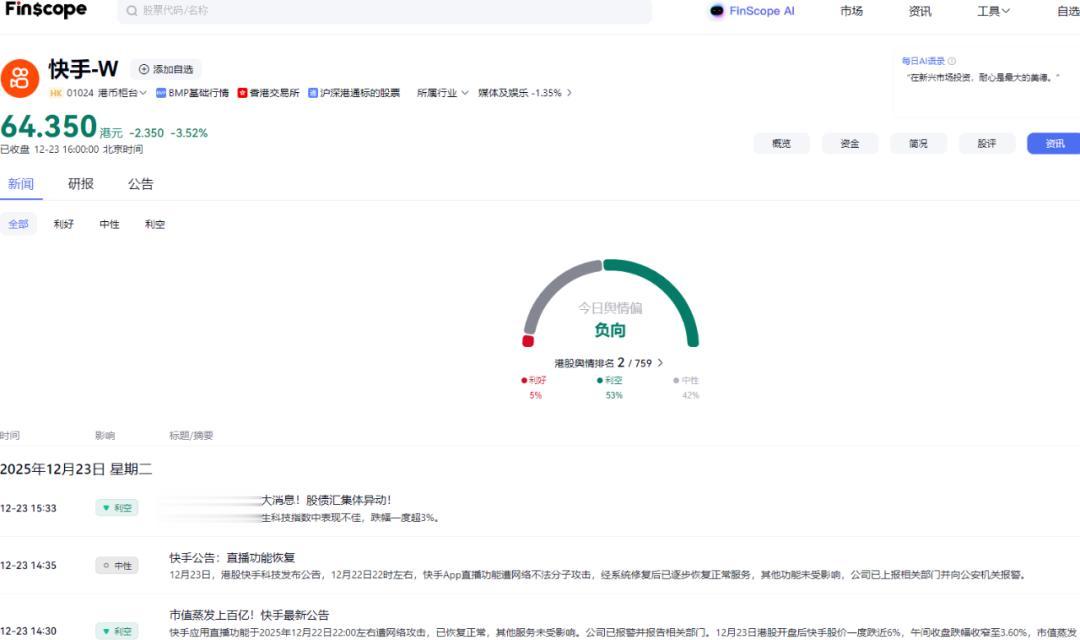This screenshot has height=640, width=1080.
Task: Click the Kuaishou orange company logo
Action: (x=19, y=78)
